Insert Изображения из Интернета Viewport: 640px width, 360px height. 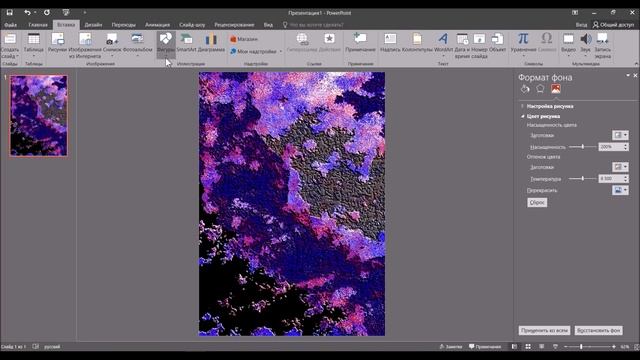point(85,46)
